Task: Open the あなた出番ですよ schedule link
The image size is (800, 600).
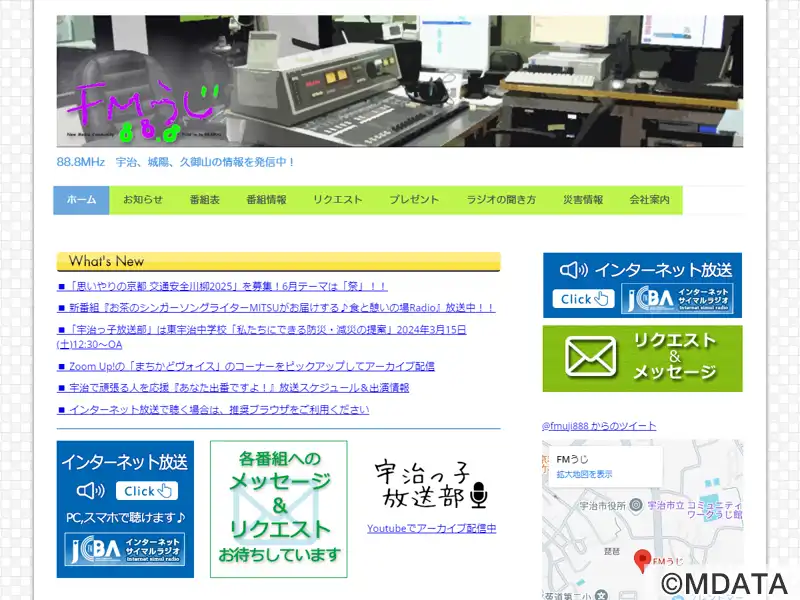Action: [233, 388]
